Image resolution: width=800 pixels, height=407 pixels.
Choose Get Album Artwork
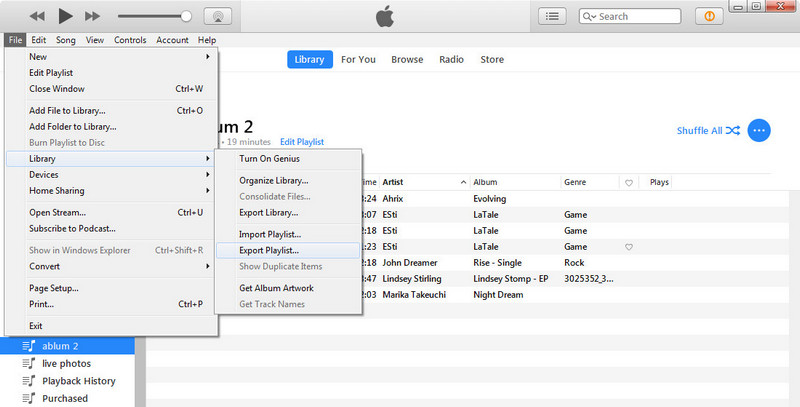click(x=288, y=288)
